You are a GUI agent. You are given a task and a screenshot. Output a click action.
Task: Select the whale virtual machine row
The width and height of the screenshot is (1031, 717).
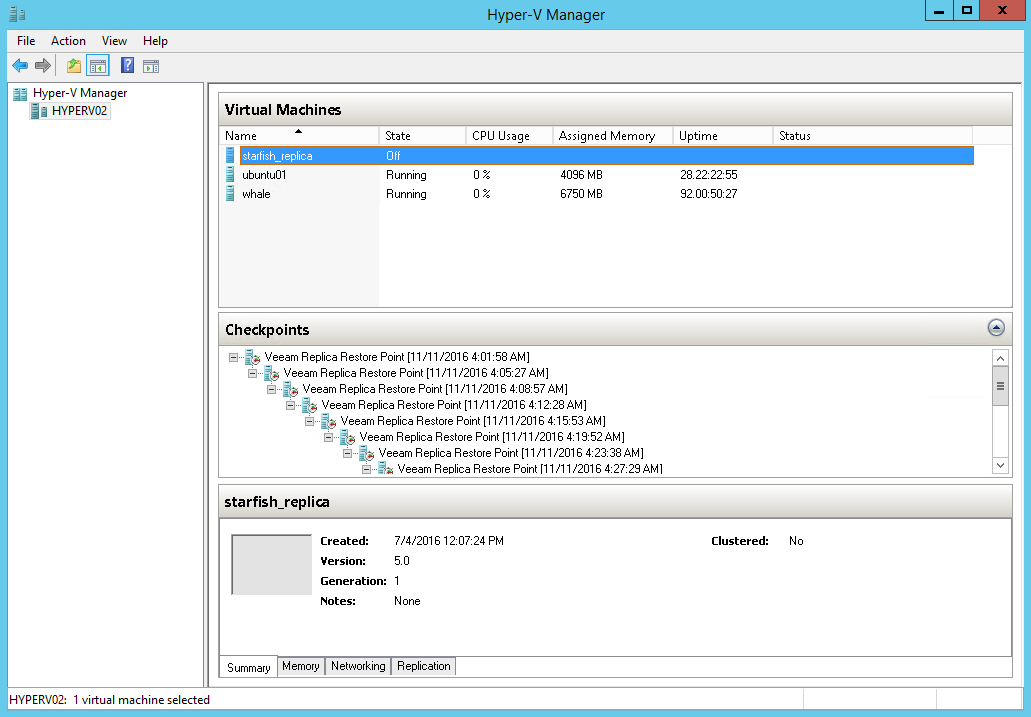click(598, 193)
